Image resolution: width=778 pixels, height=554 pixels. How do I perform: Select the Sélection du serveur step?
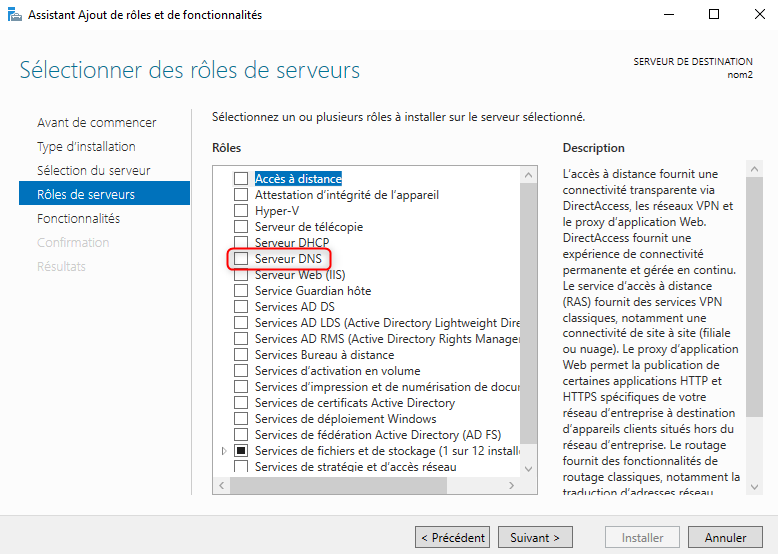[x=94, y=170]
